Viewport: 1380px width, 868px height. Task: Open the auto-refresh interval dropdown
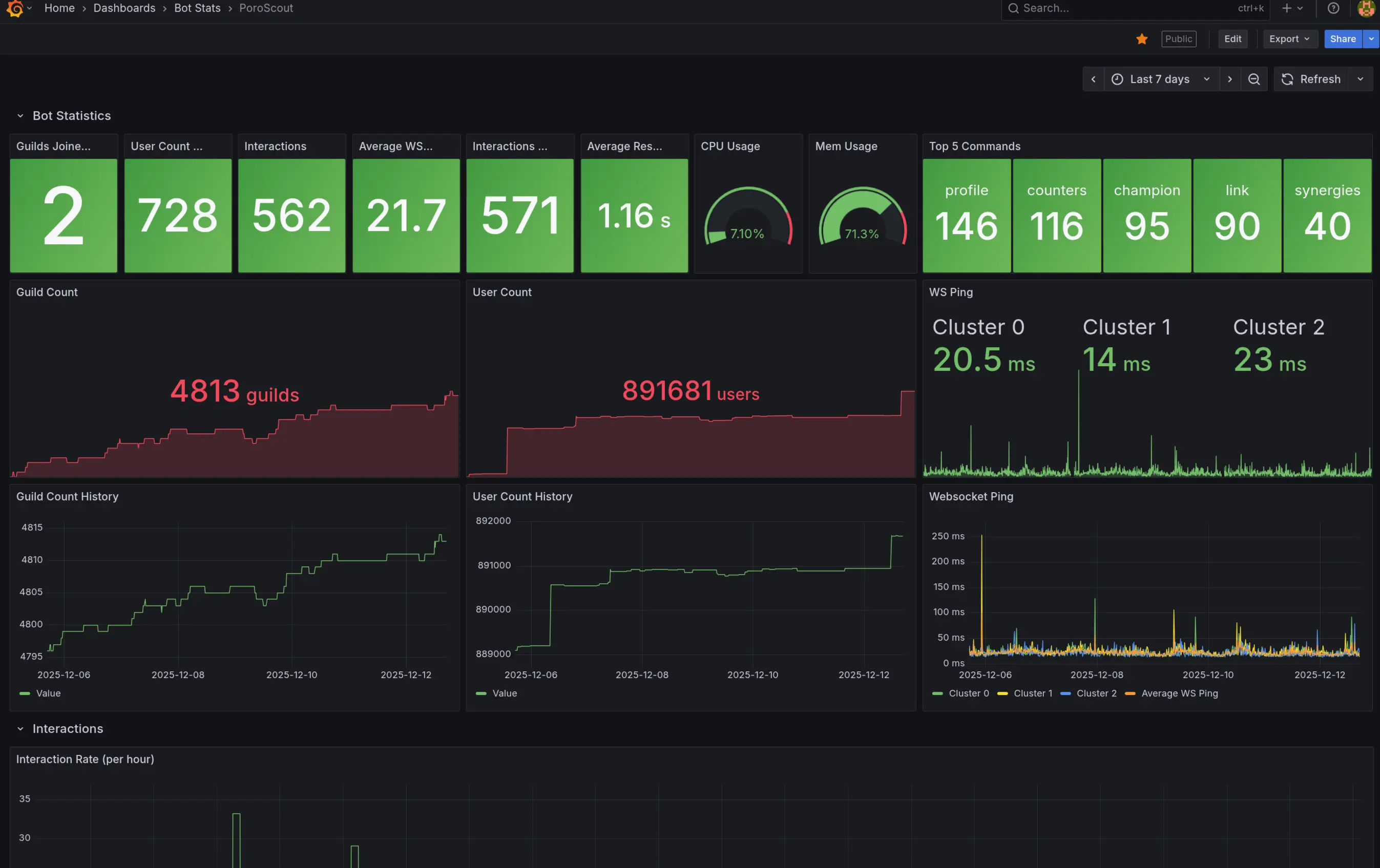[x=1361, y=79]
